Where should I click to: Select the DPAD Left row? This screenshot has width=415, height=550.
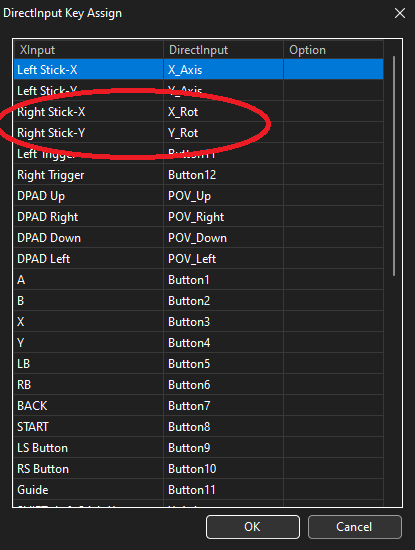[x=199, y=259]
